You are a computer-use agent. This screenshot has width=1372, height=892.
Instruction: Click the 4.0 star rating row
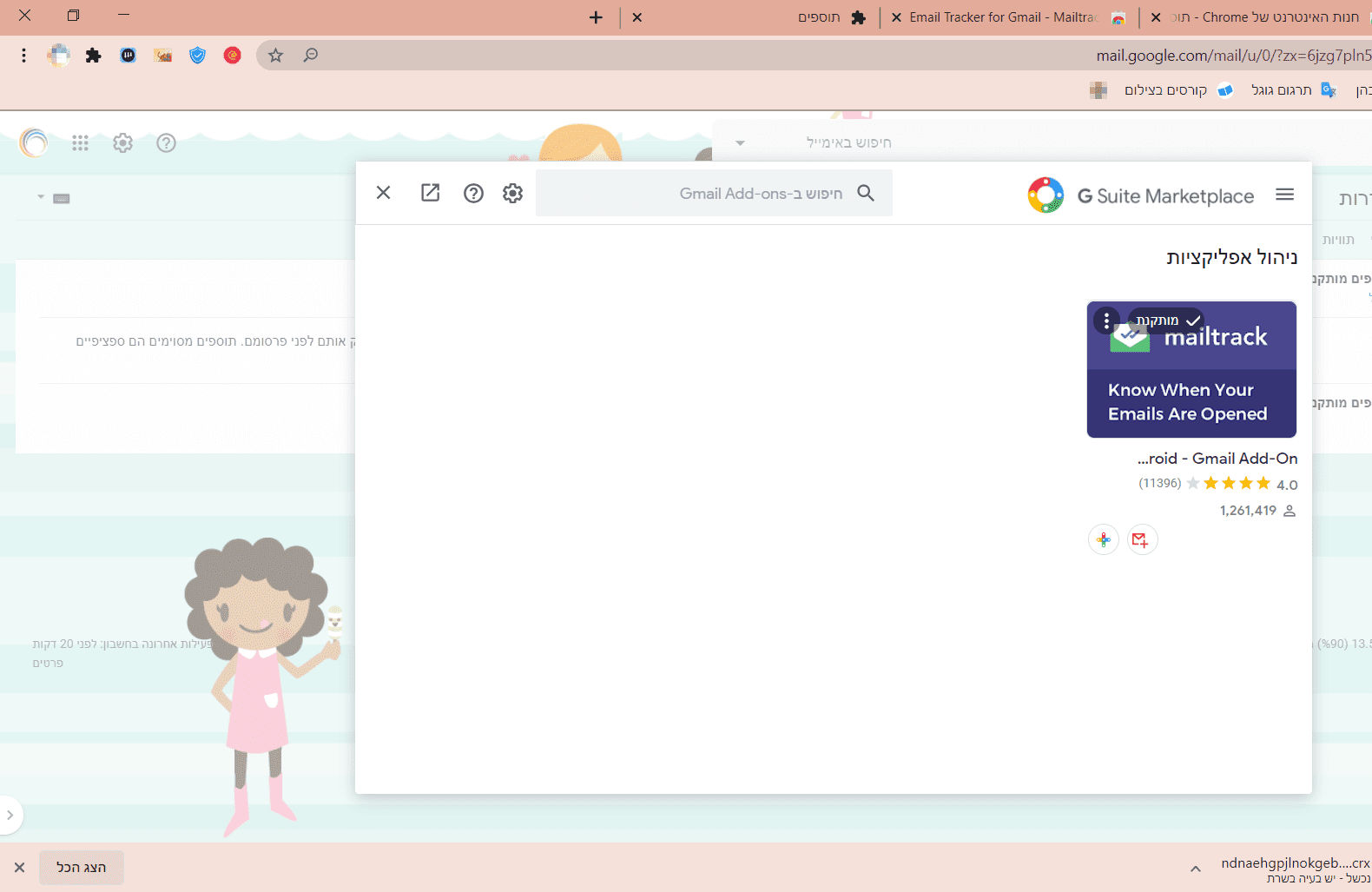1218,484
